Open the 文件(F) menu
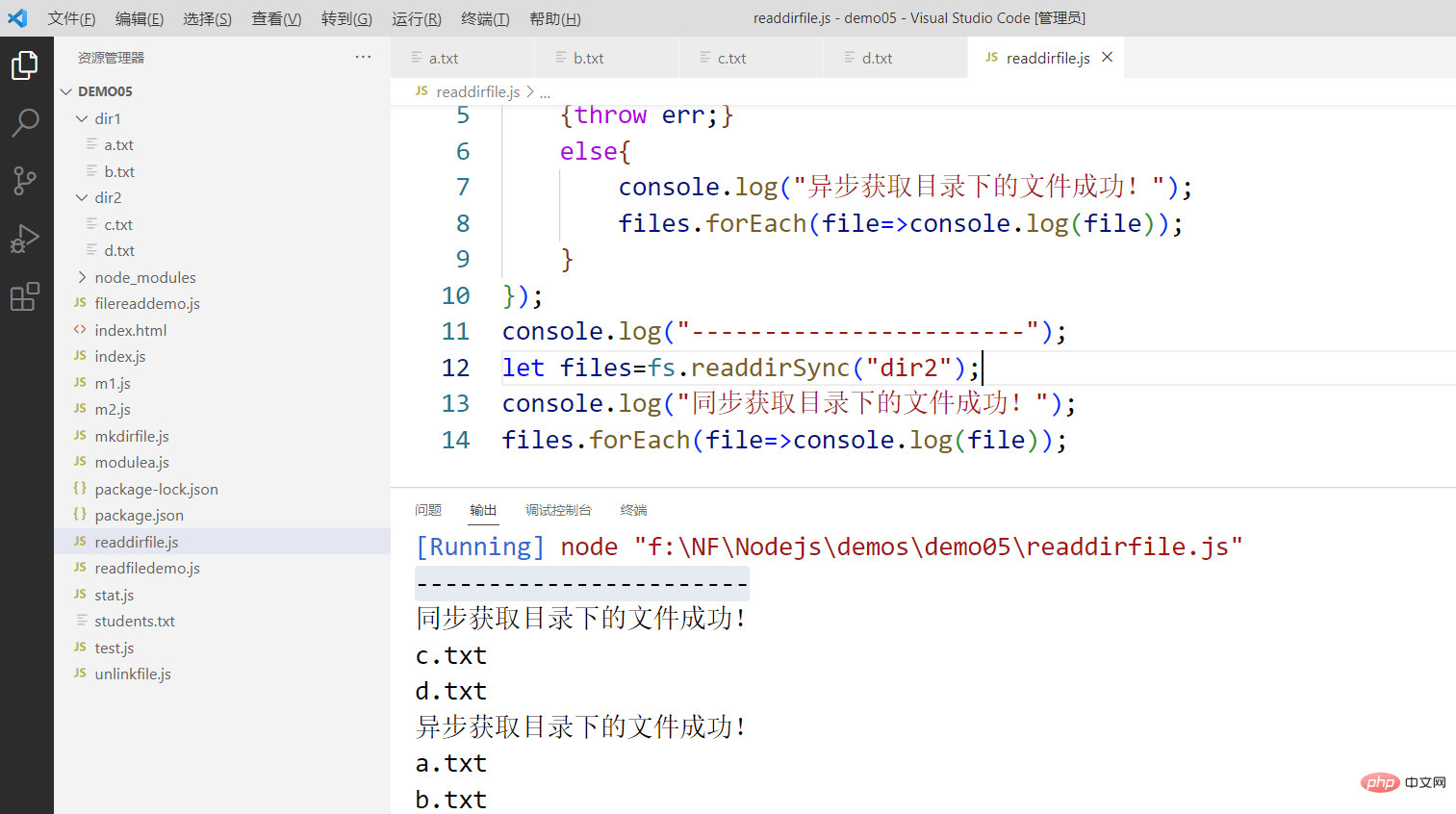Viewport: 1456px width, 814px height. pos(72,18)
